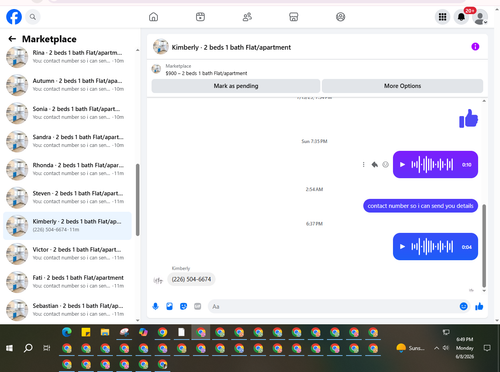React with emoji to the voice message
This screenshot has height=372, width=500.
point(385,165)
